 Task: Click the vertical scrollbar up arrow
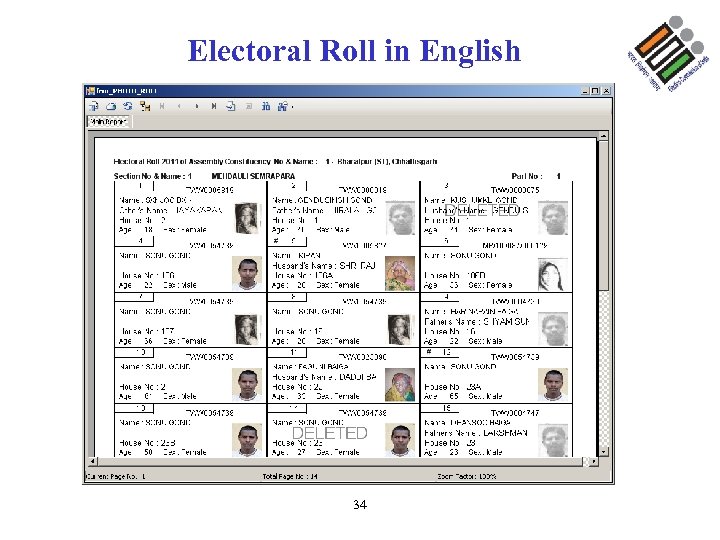click(603, 136)
